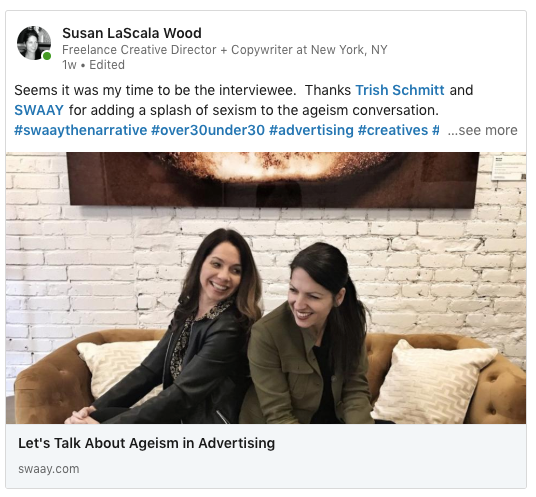This screenshot has height=497, width=536.
Task: Click the green online status dot
Action: click(x=47, y=56)
